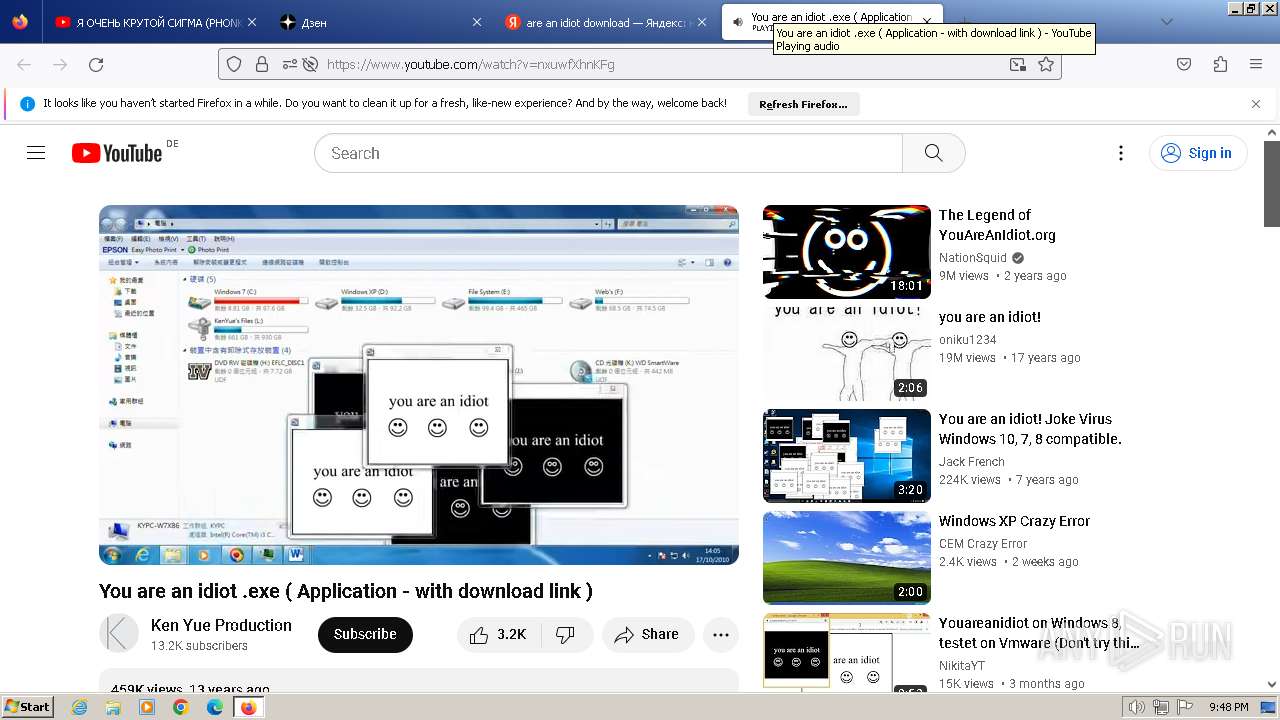Open the Joke Virus Windows 10 video thumbnail

847,456
